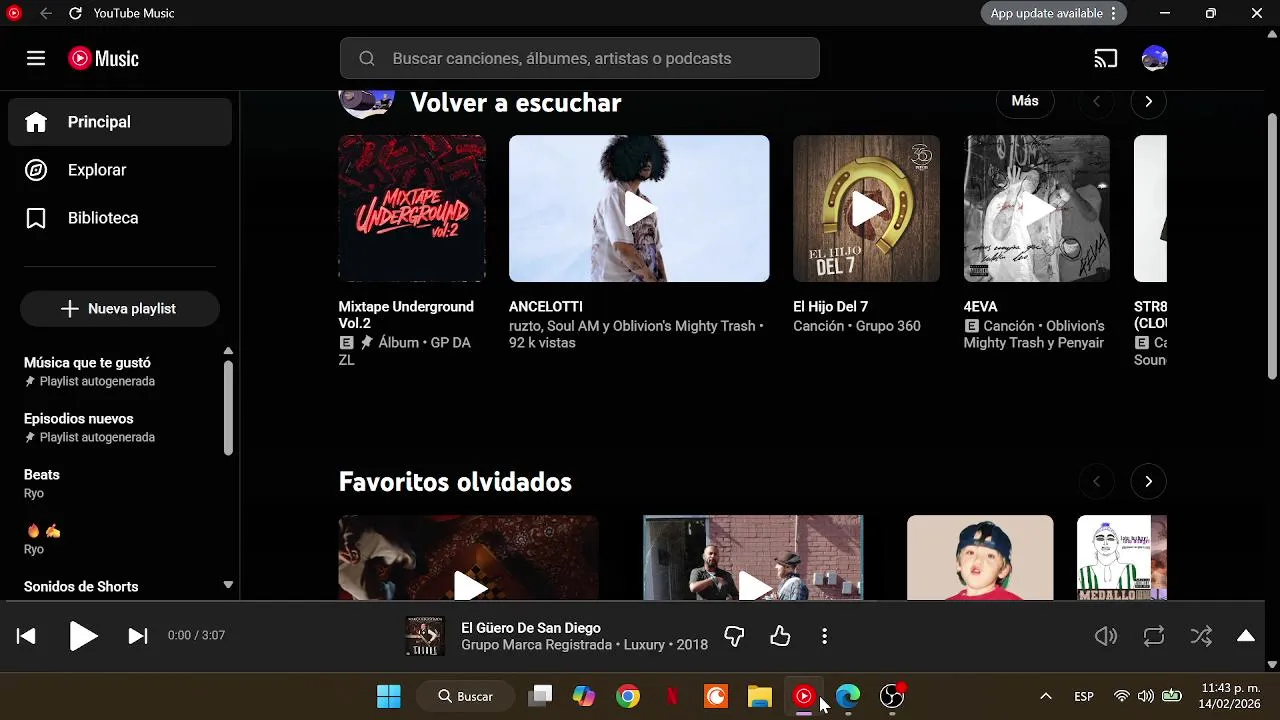Viewport: 1280px width, 720px height.
Task: Open Crunchyroll from the taskbar
Action: tap(716, 696)
